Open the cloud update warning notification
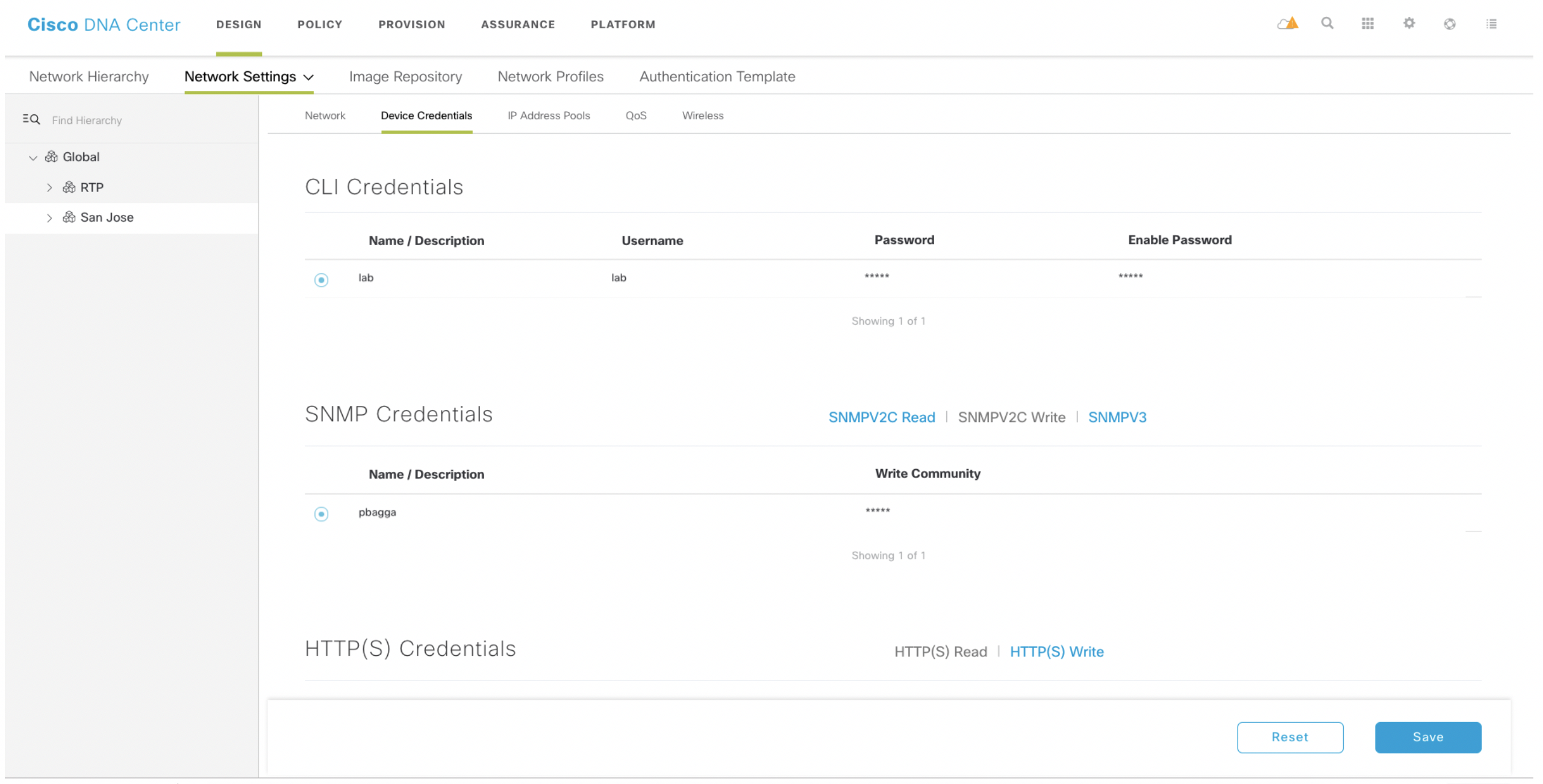The height and width of the screenshot is (784, 1543). point(1287,23)
